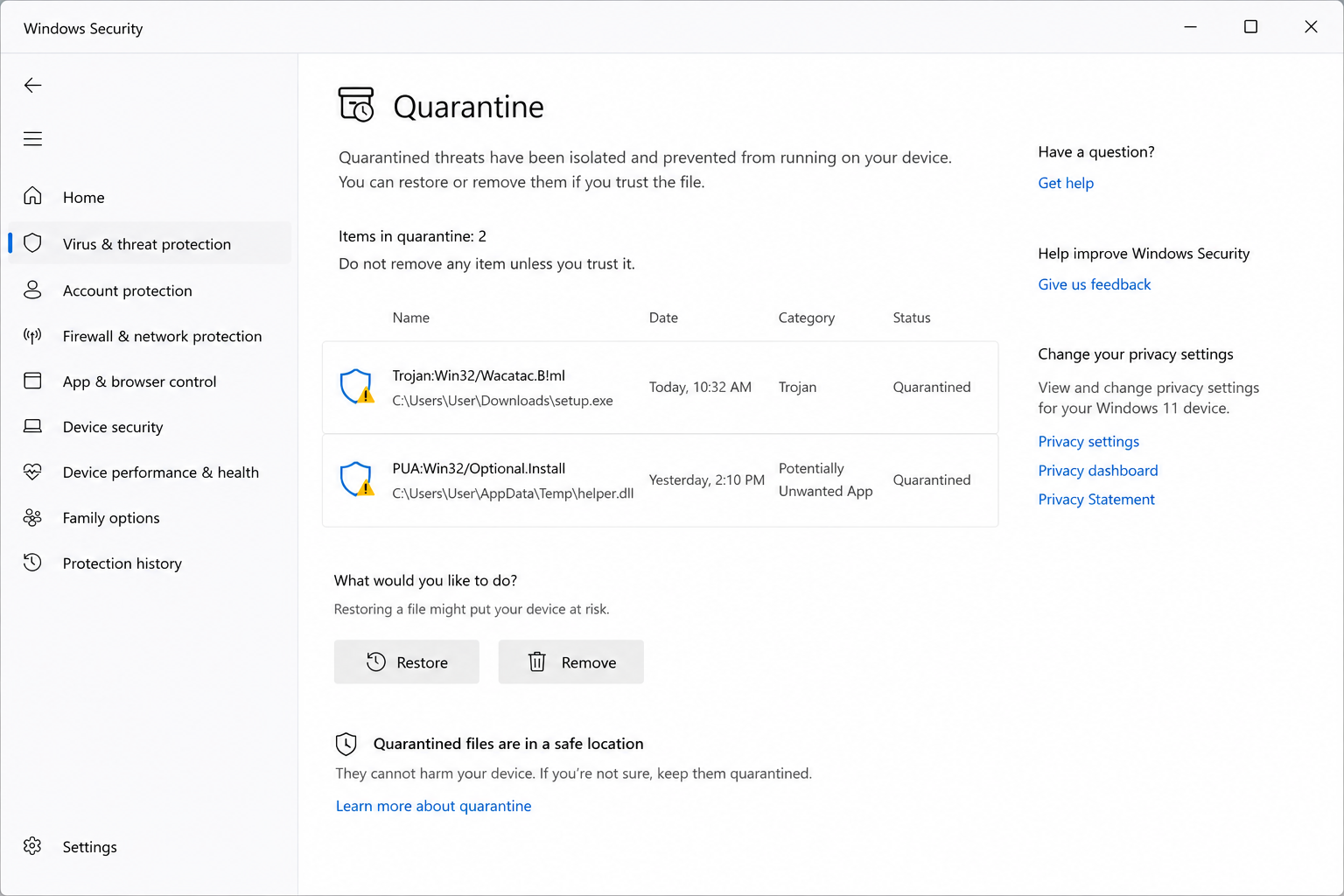The height and width of the screenshot is (896, 1344).
Task: Click the Items in quarantine: 2 text
Action: coord(412,236)
